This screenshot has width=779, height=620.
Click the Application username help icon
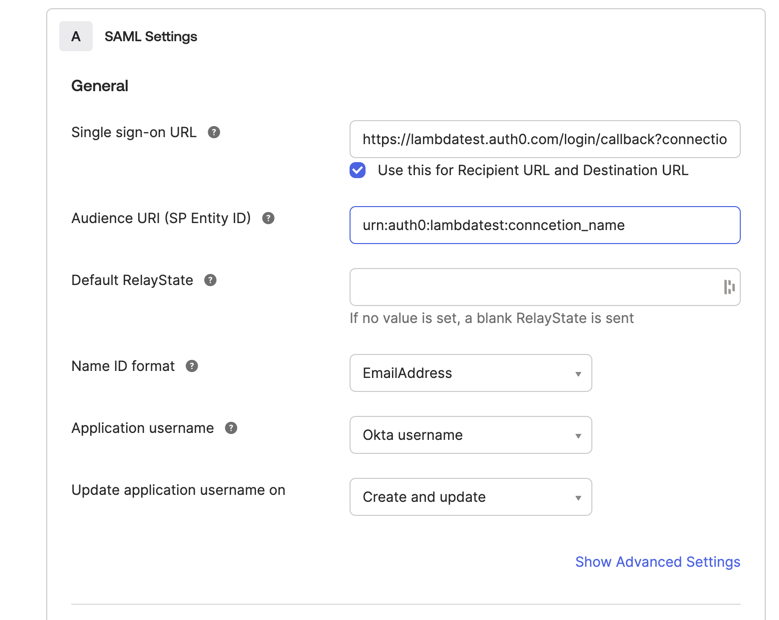point(231,428)
